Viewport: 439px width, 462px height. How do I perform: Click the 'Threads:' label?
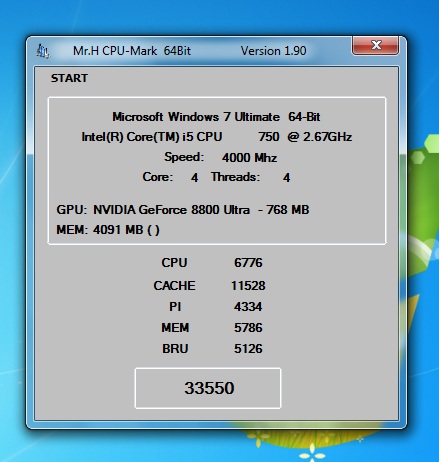pyautogui.click(x=235, y=177)
